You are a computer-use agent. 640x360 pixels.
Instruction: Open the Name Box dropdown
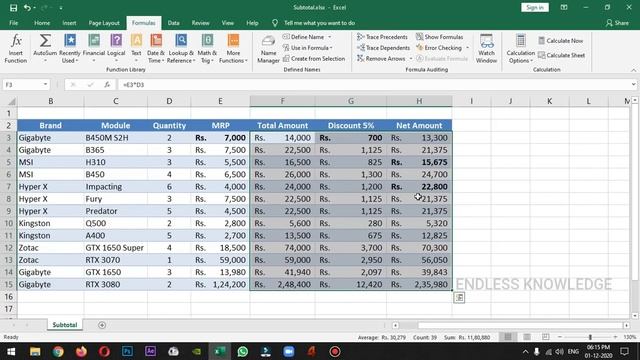pyautogui.click(x=45, y=84)
